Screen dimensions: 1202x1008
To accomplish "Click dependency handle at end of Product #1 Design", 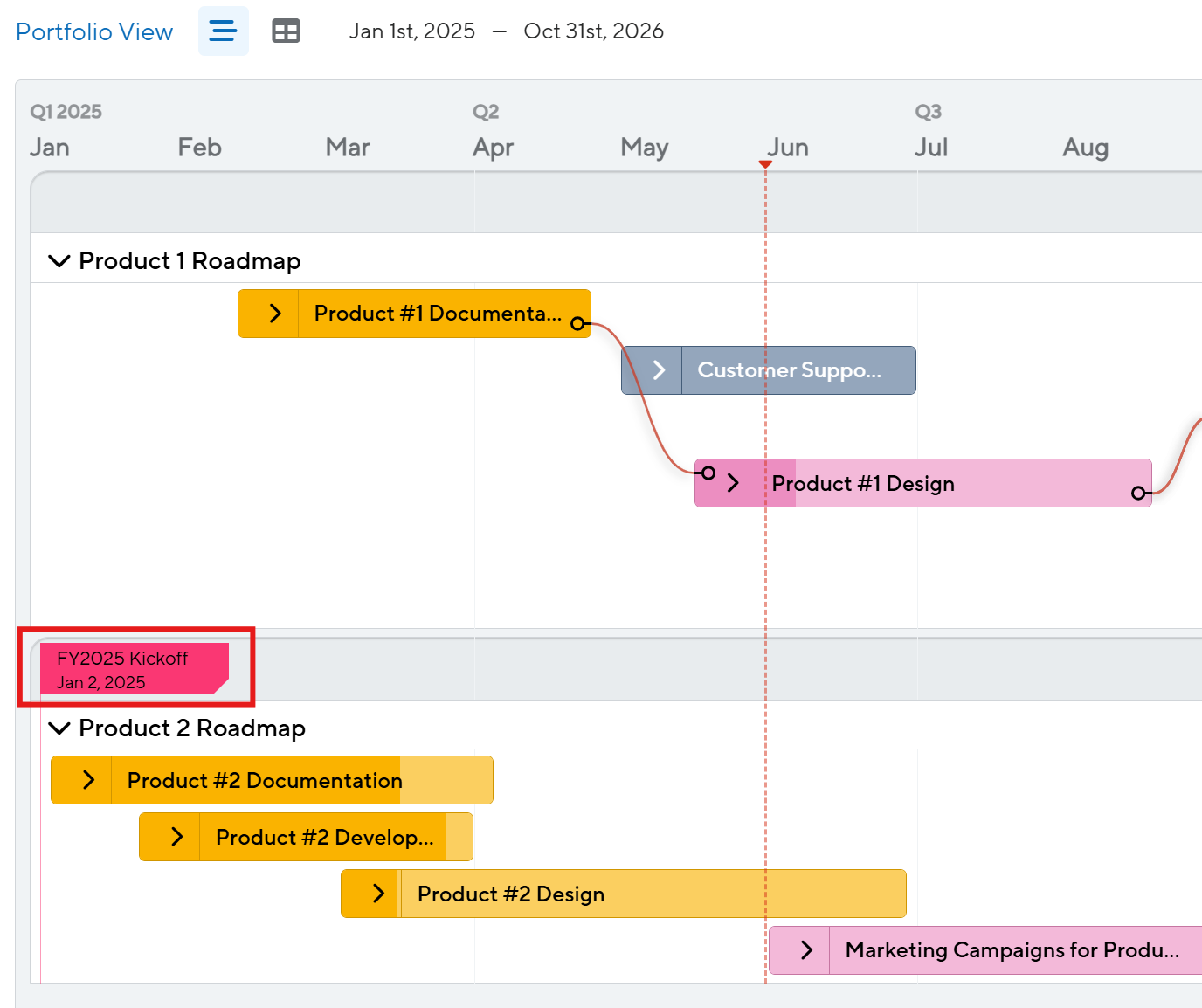I will [1138, 494].
